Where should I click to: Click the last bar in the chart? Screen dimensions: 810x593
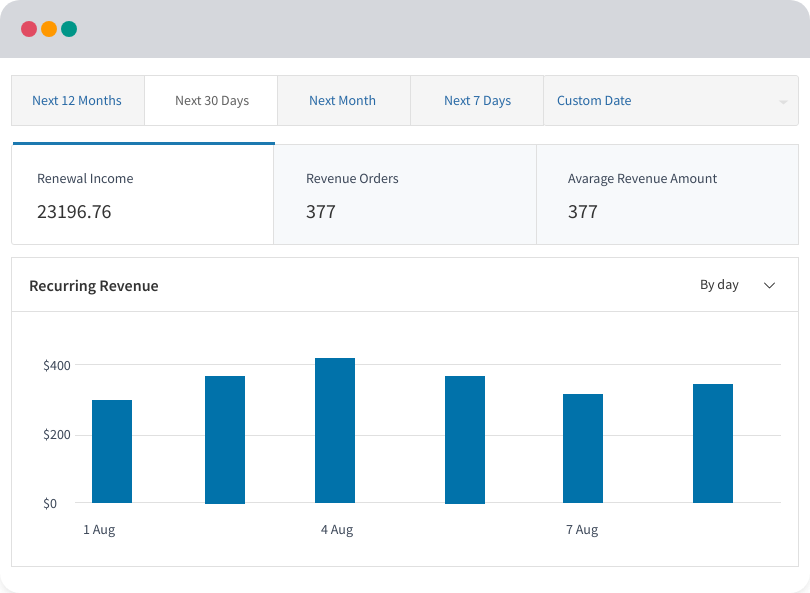(x=713, y=443)
